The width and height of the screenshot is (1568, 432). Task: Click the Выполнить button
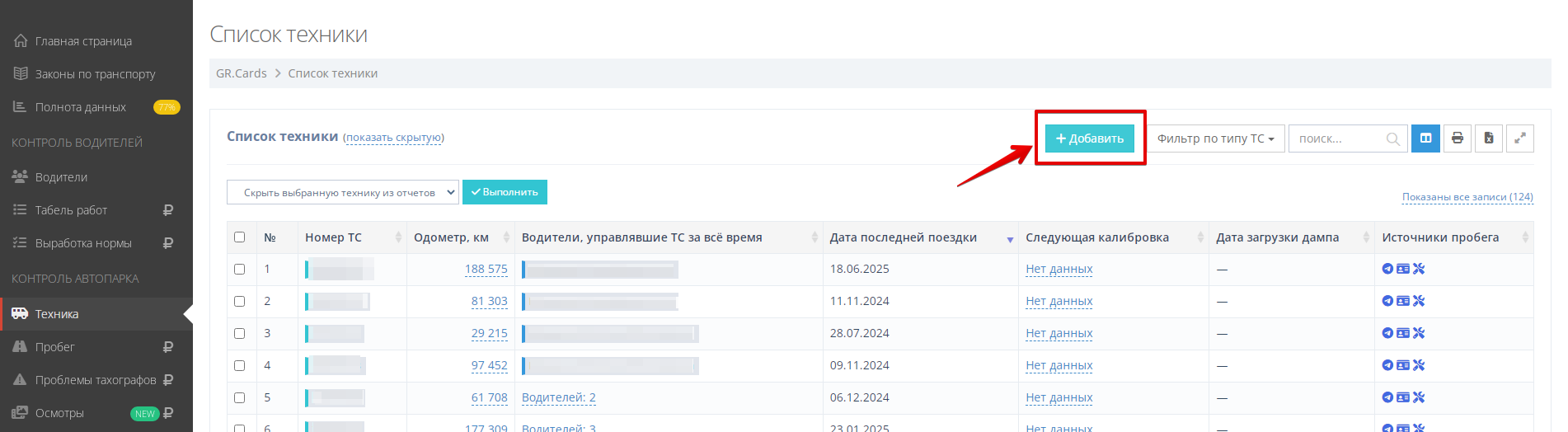pos(505,192)
